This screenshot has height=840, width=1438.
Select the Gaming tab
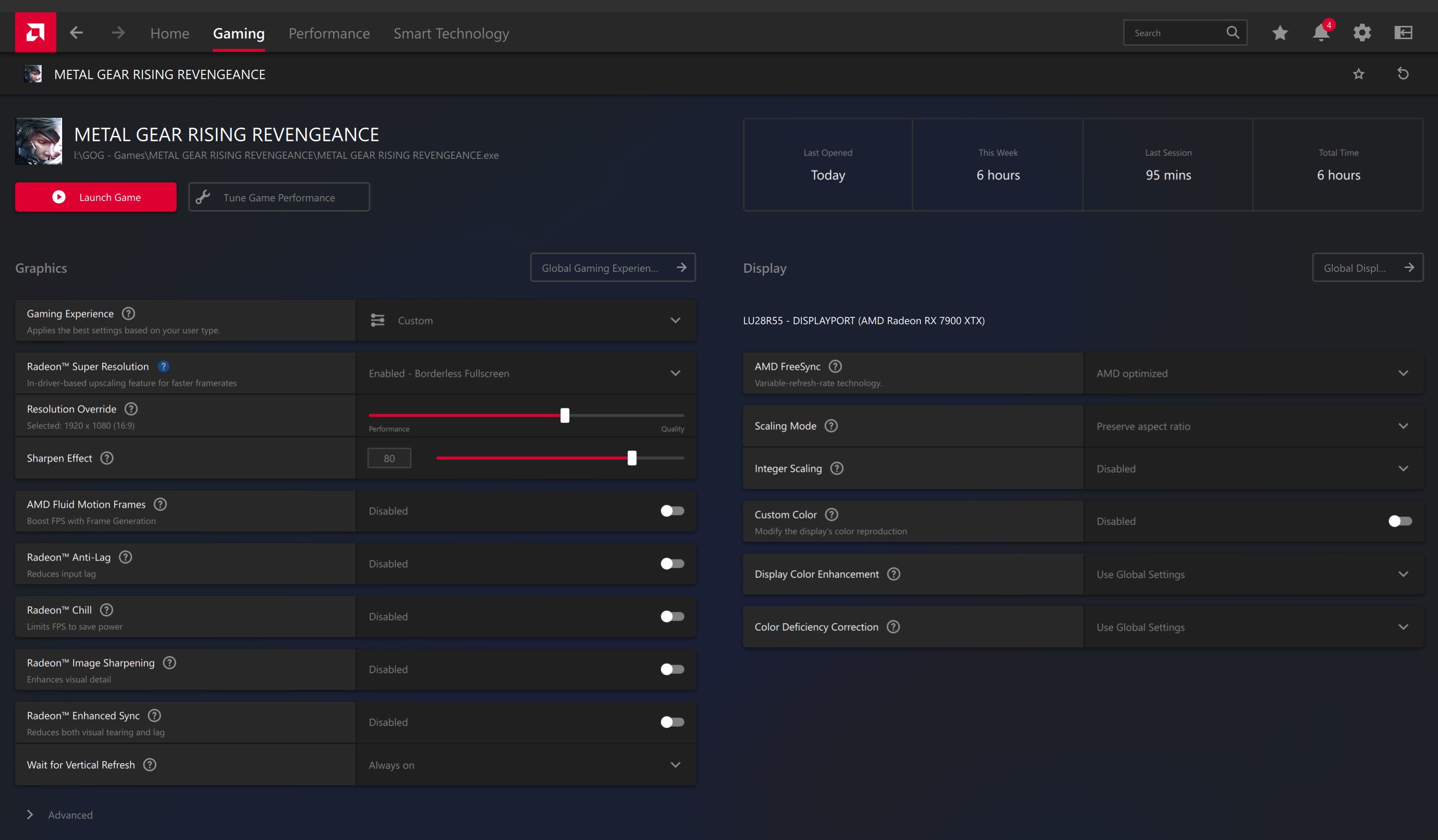[239, 33]
